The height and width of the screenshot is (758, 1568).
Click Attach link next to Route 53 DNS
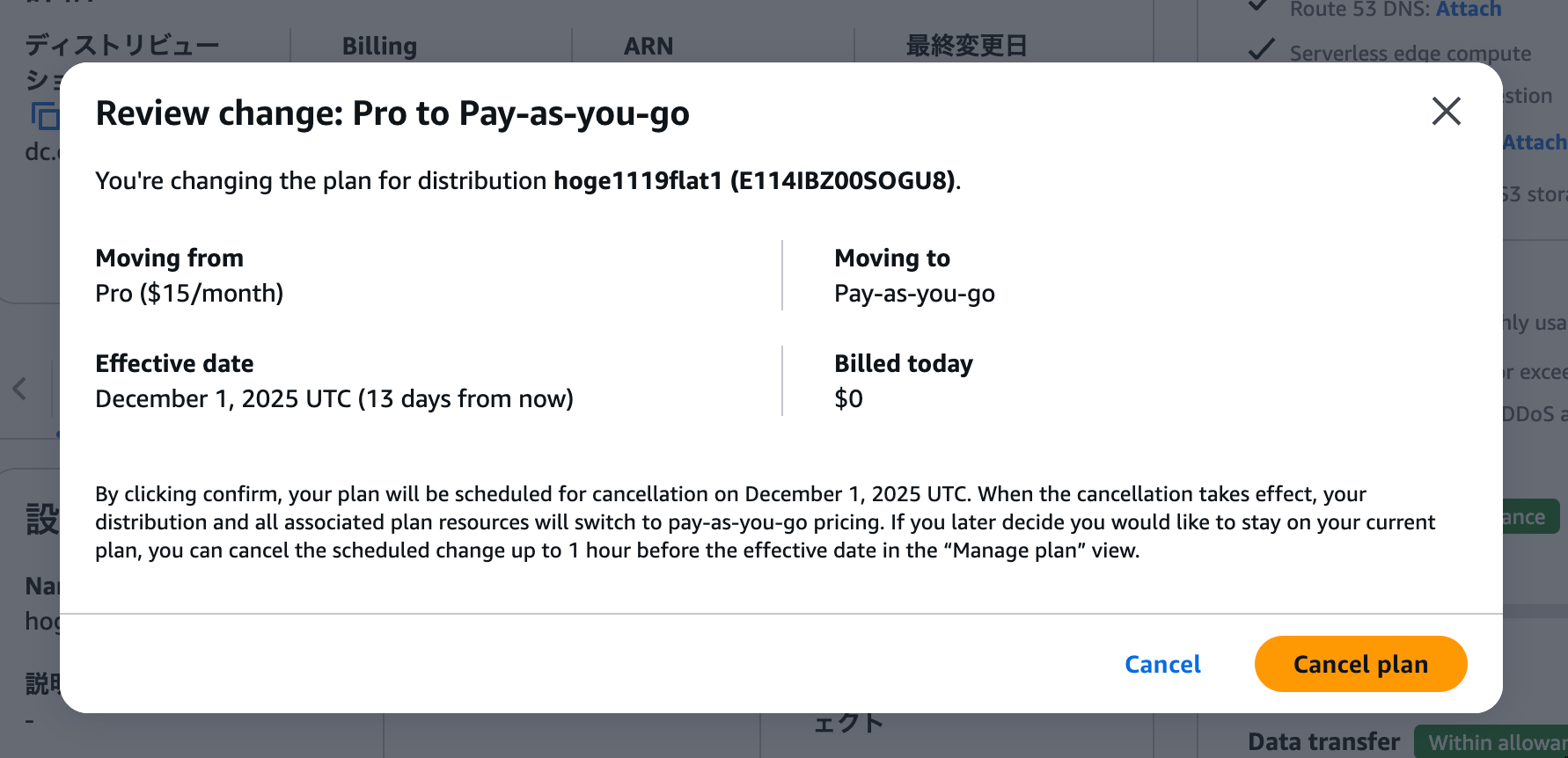pyautogui.click(x=1469, y=10)
